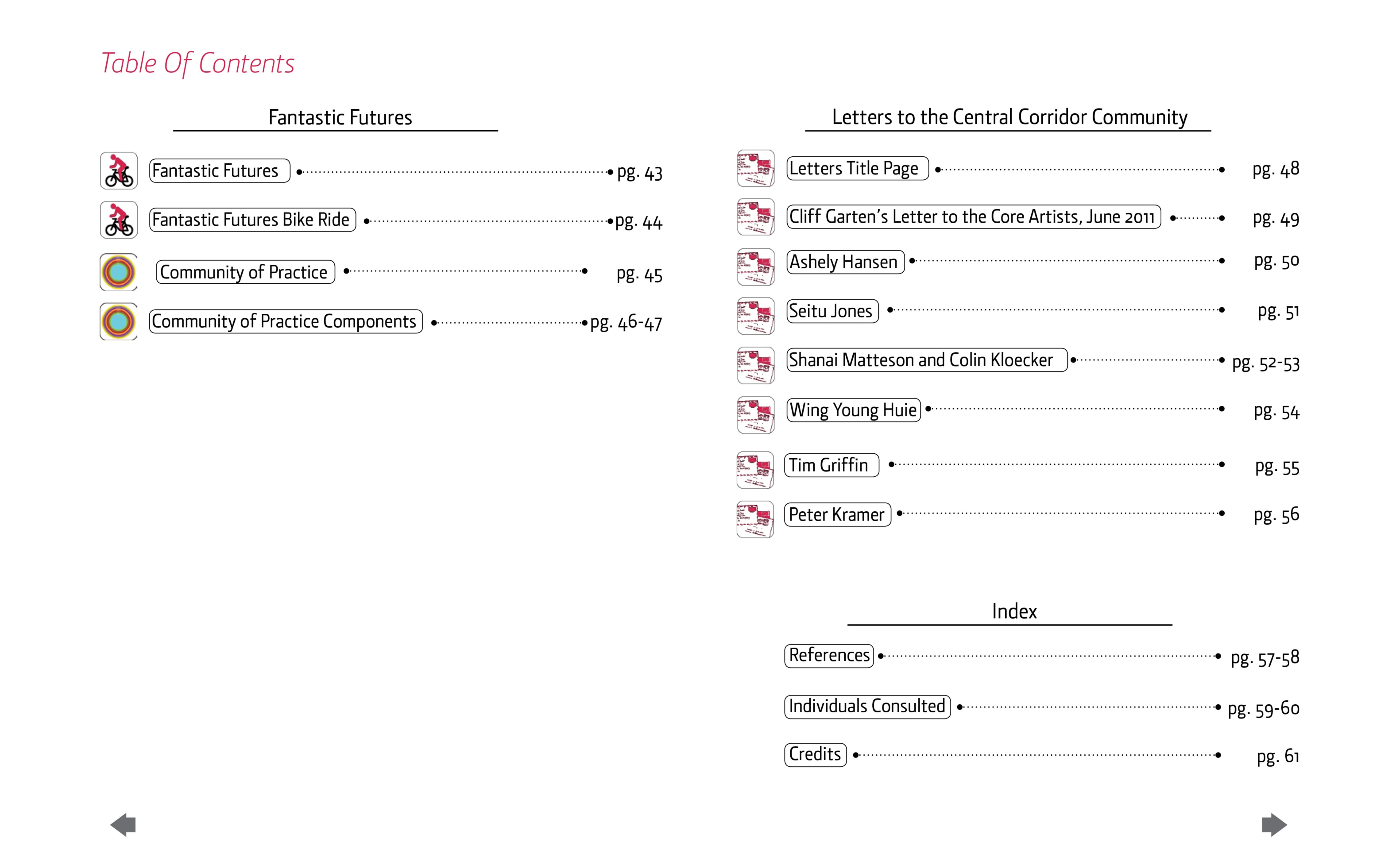Open the Community of Practice Components entry
This screenshot has height=850, width=1400.
tap(286, 321)
